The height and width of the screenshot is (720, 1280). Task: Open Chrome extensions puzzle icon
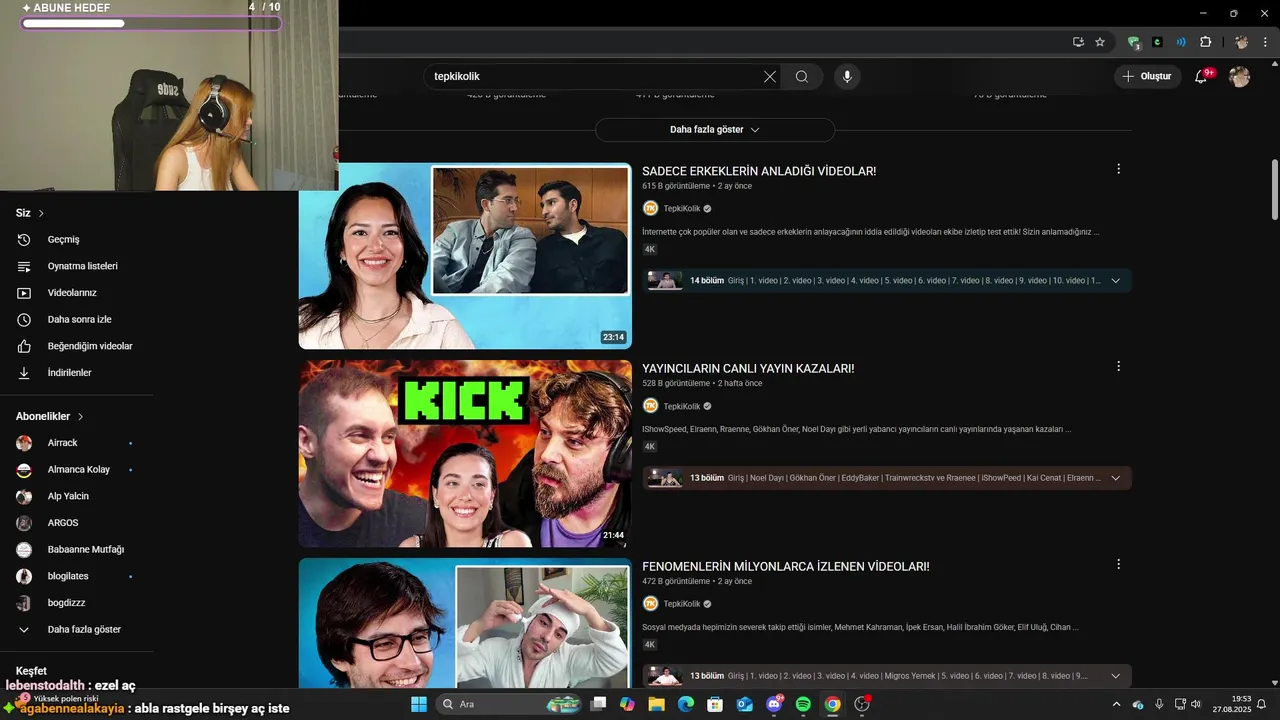1205,42
